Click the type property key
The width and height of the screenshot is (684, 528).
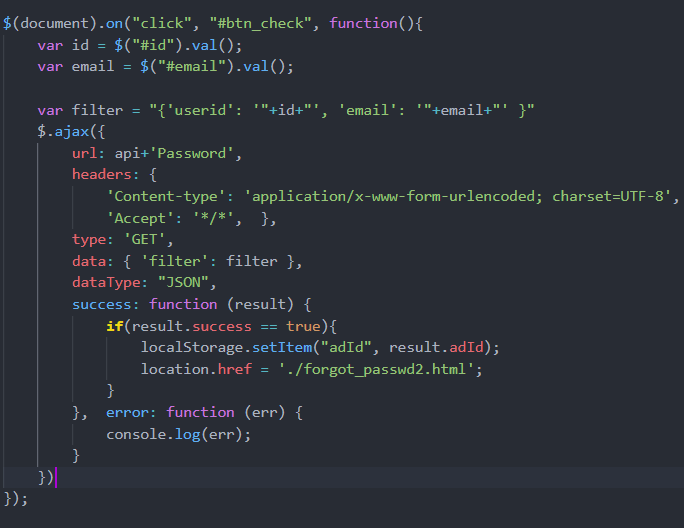[x=89, y=240]
